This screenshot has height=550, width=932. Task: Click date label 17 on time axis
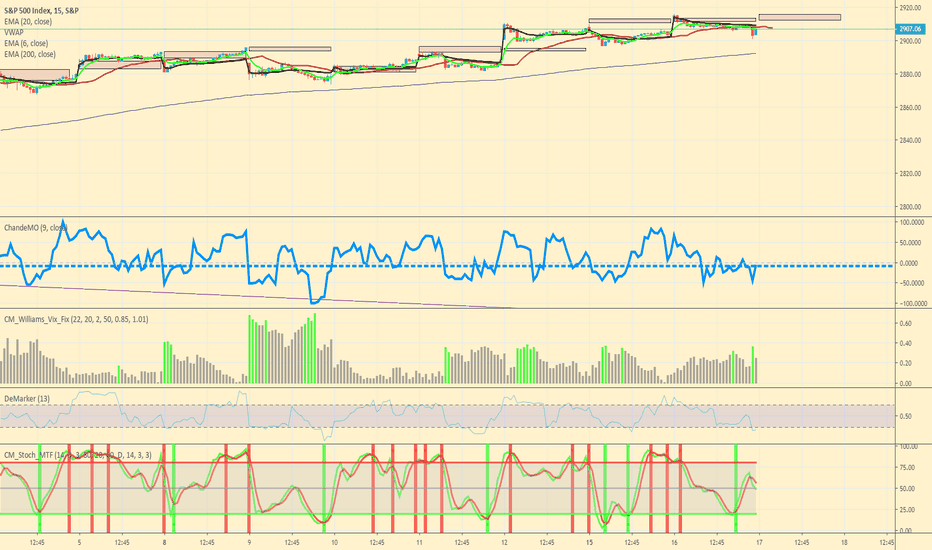click(x=760, y=542)
